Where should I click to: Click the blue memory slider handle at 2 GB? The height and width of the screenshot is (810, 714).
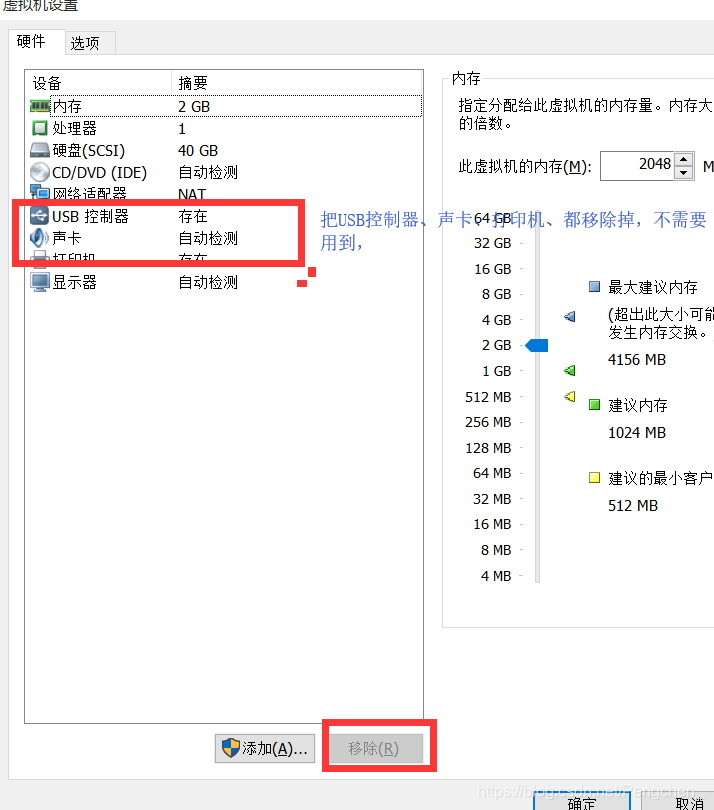537,345
